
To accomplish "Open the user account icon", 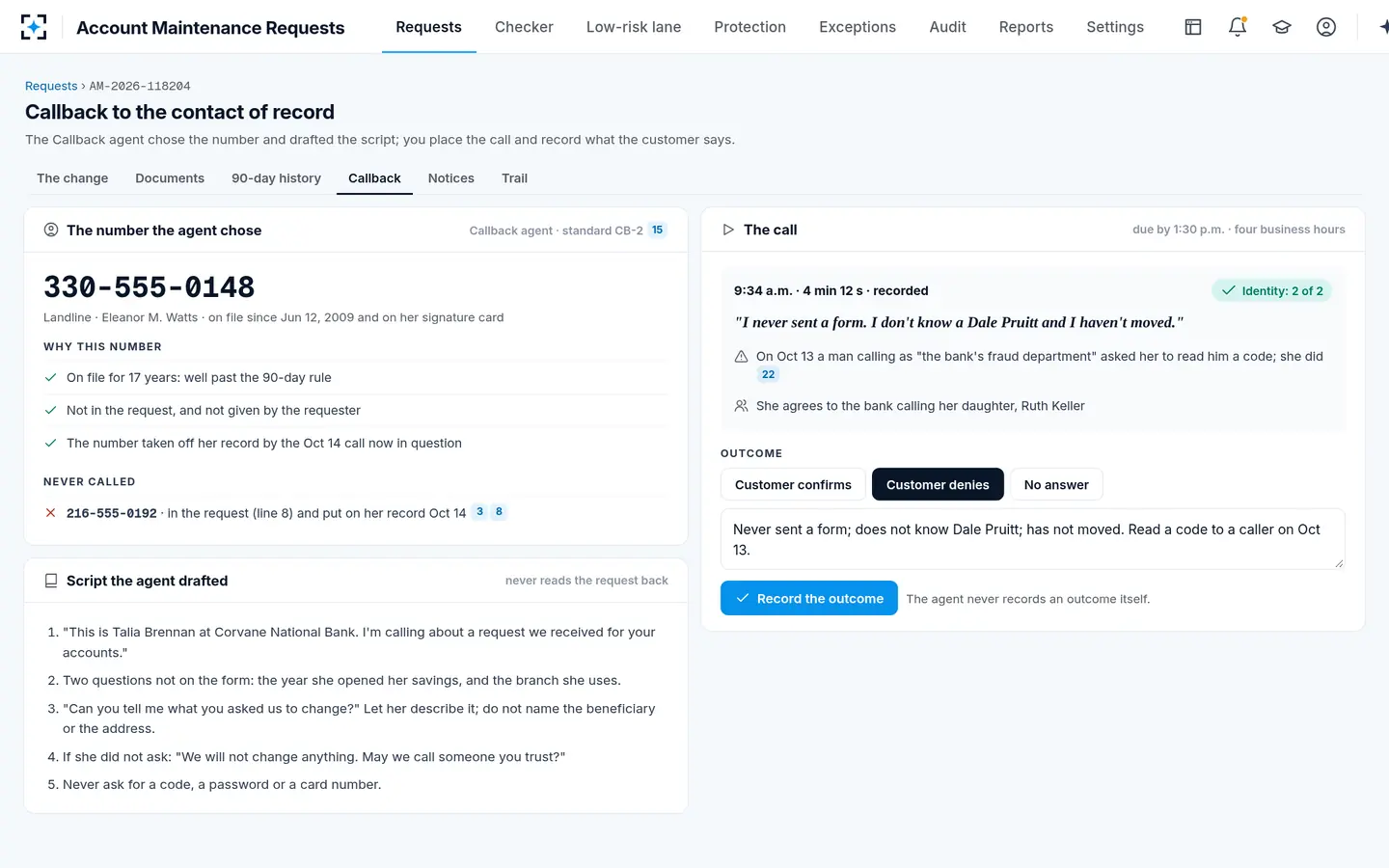I will (1326, 27).
